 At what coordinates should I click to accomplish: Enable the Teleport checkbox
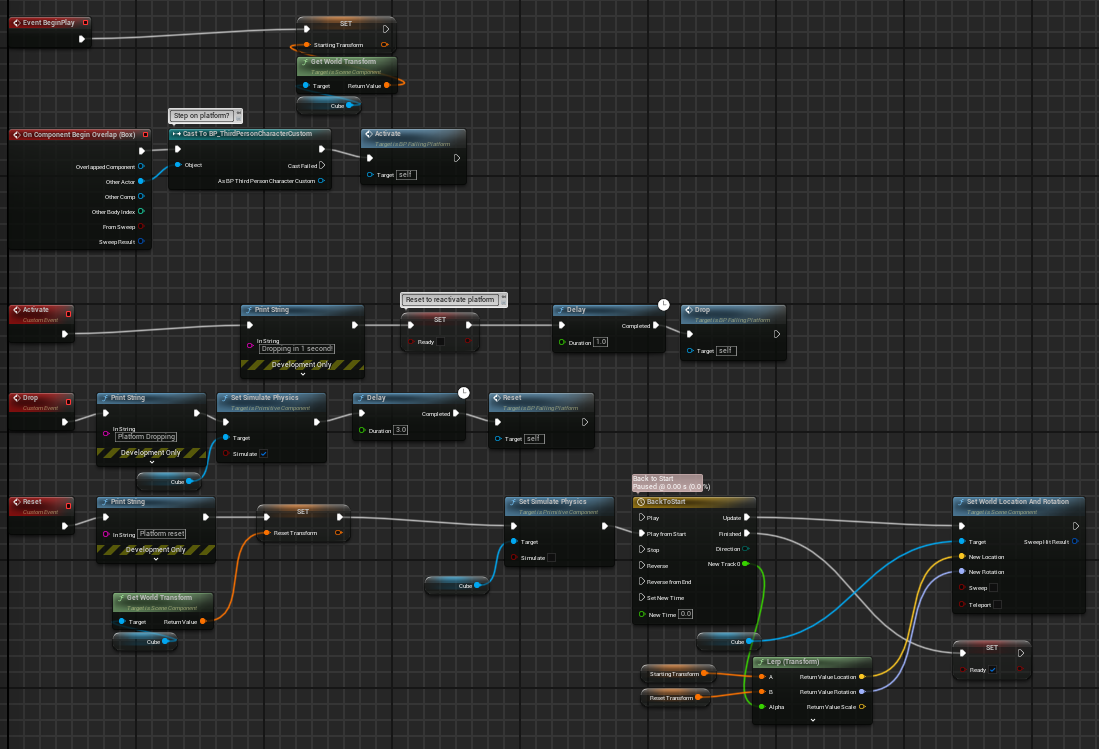click(997, 605)
